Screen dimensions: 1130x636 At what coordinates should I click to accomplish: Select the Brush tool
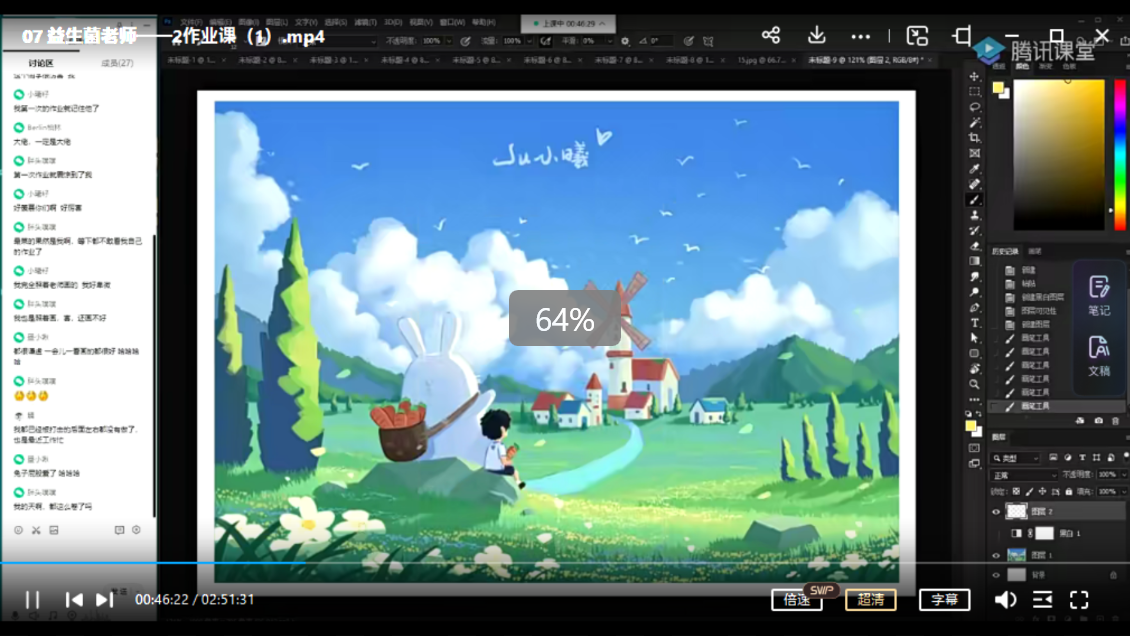click(x=974, y=200)
